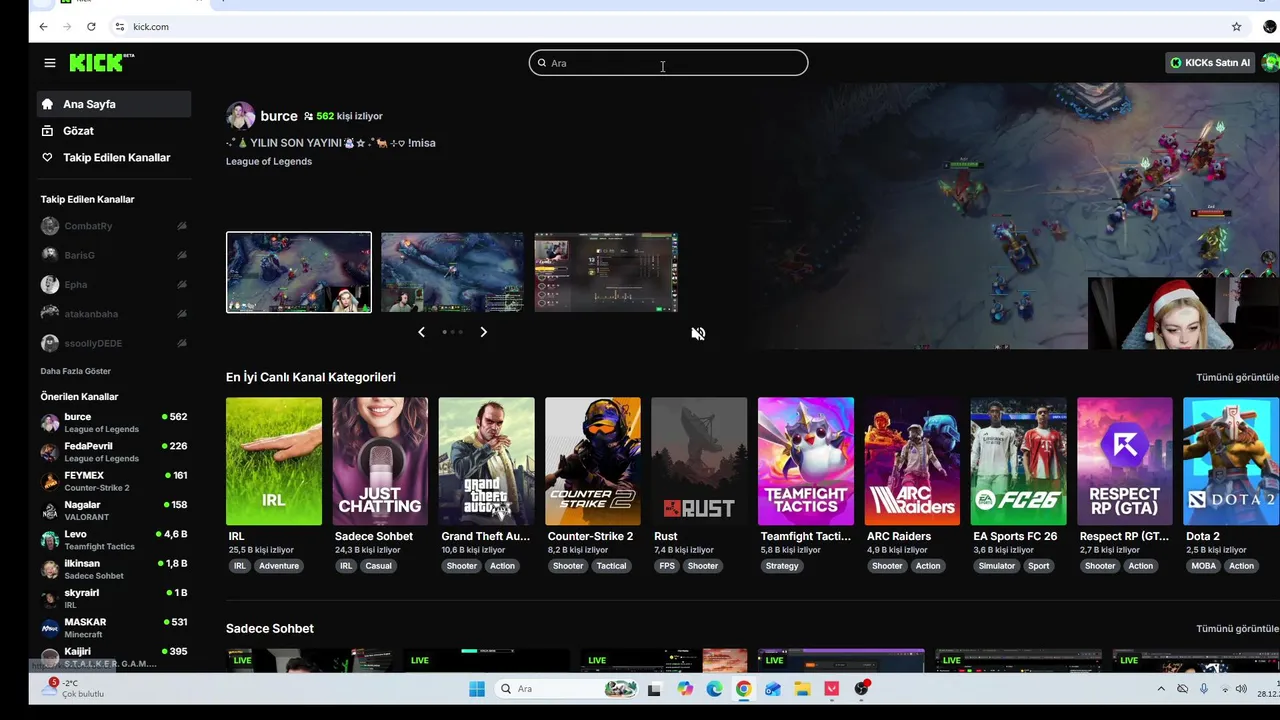Click burce channel name in hero

279,116
